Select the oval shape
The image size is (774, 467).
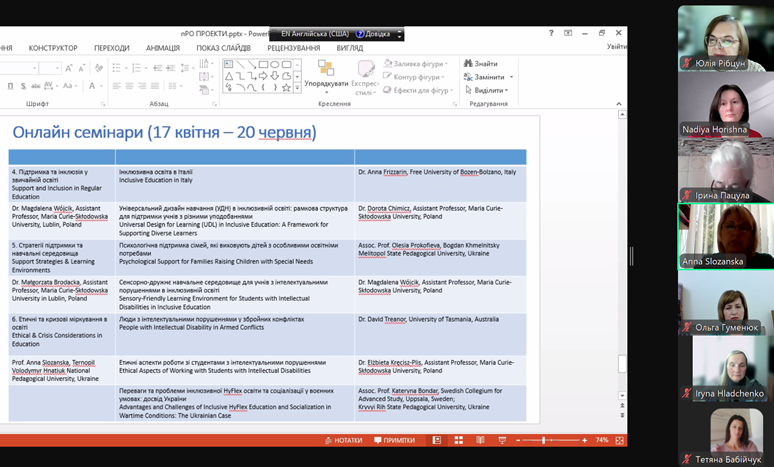[275, 64]
